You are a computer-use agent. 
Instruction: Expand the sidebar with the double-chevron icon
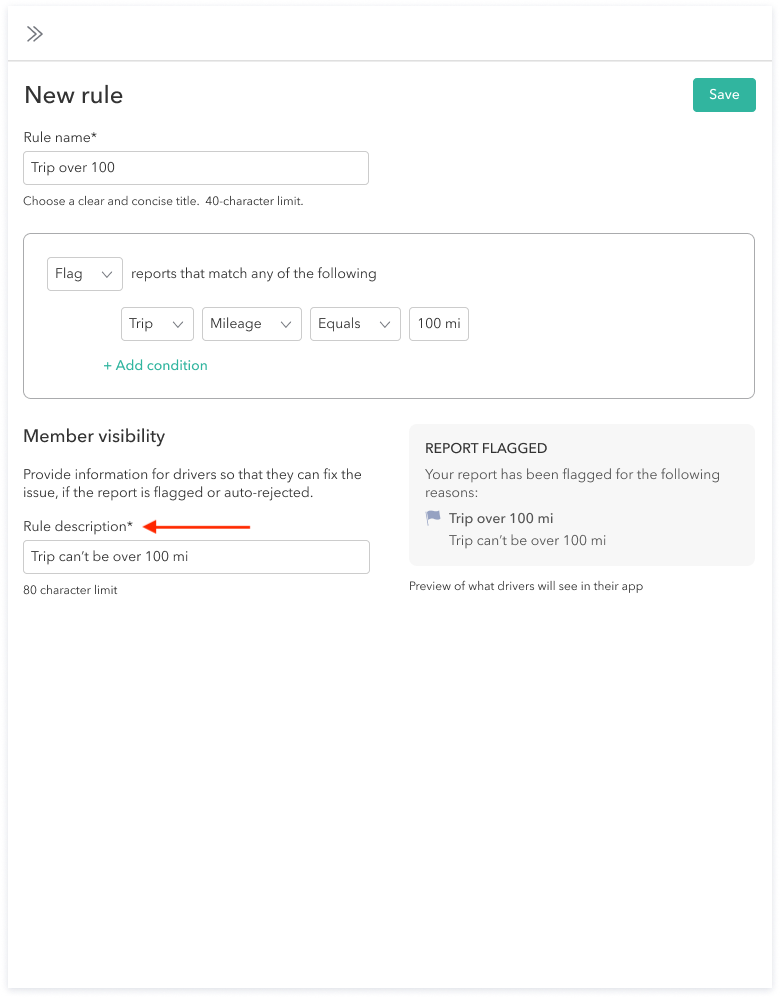[x=35, y=34]
